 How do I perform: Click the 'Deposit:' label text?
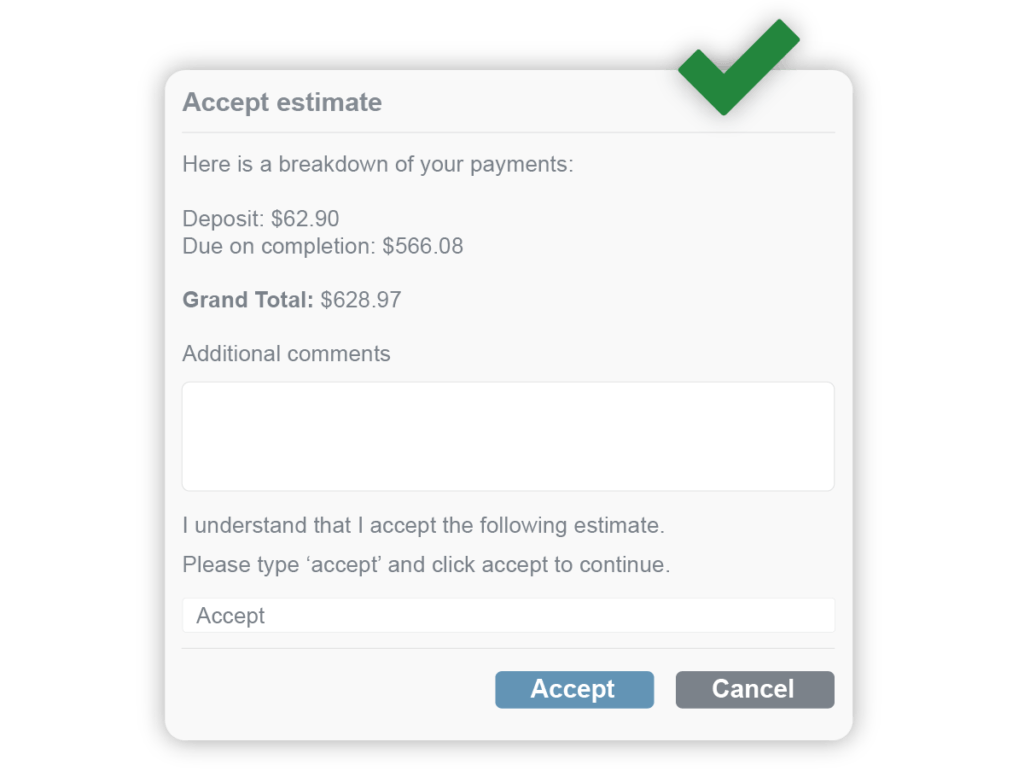[223, 219]
